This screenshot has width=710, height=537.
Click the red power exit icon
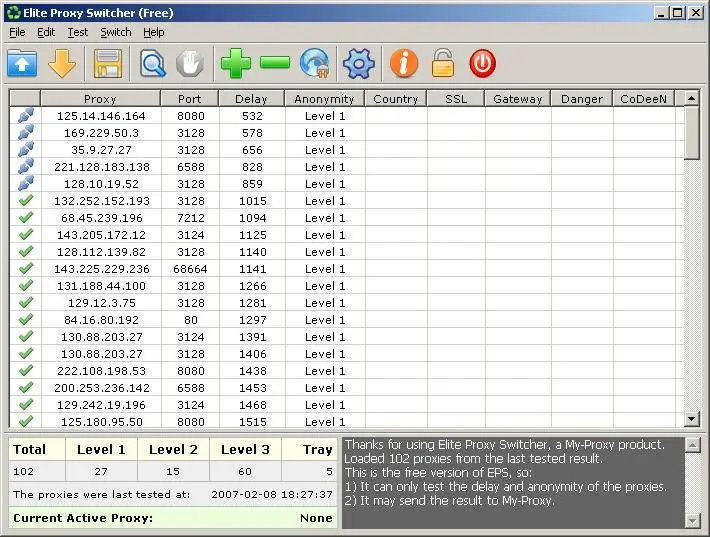(x=482, y=63)
